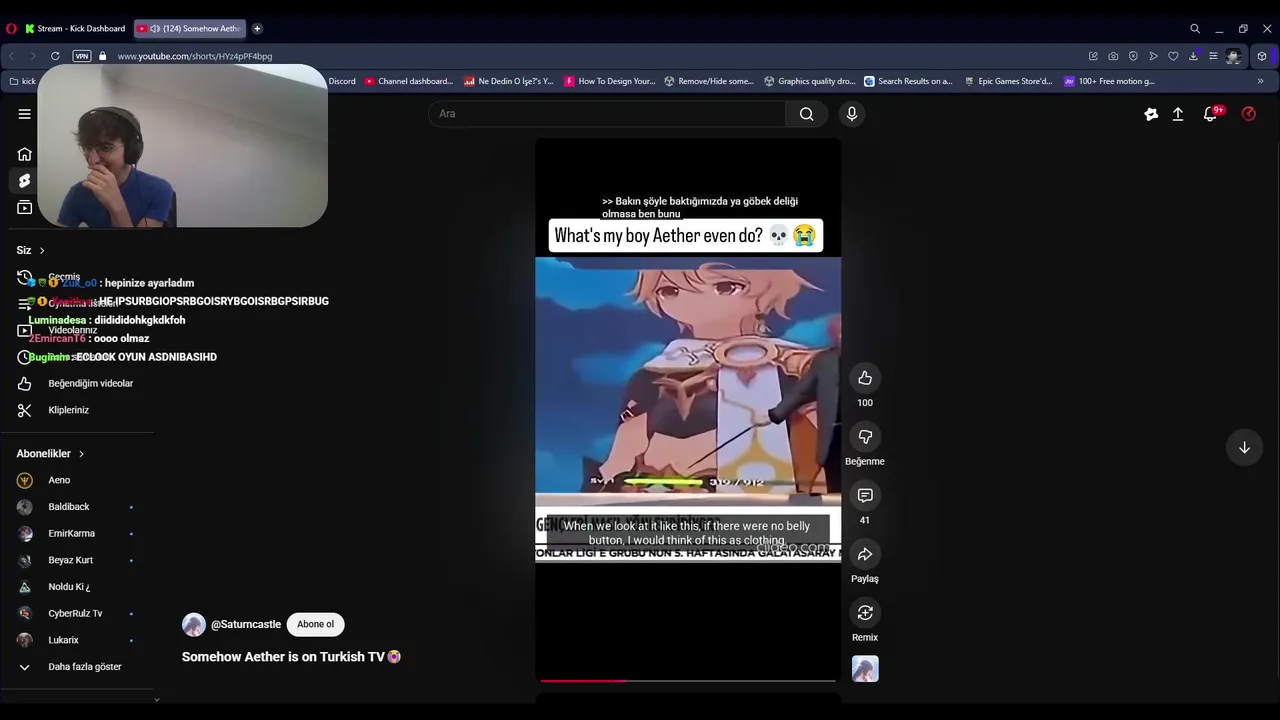Open Epic Games Store'd bookmark

click(1008, 81)
